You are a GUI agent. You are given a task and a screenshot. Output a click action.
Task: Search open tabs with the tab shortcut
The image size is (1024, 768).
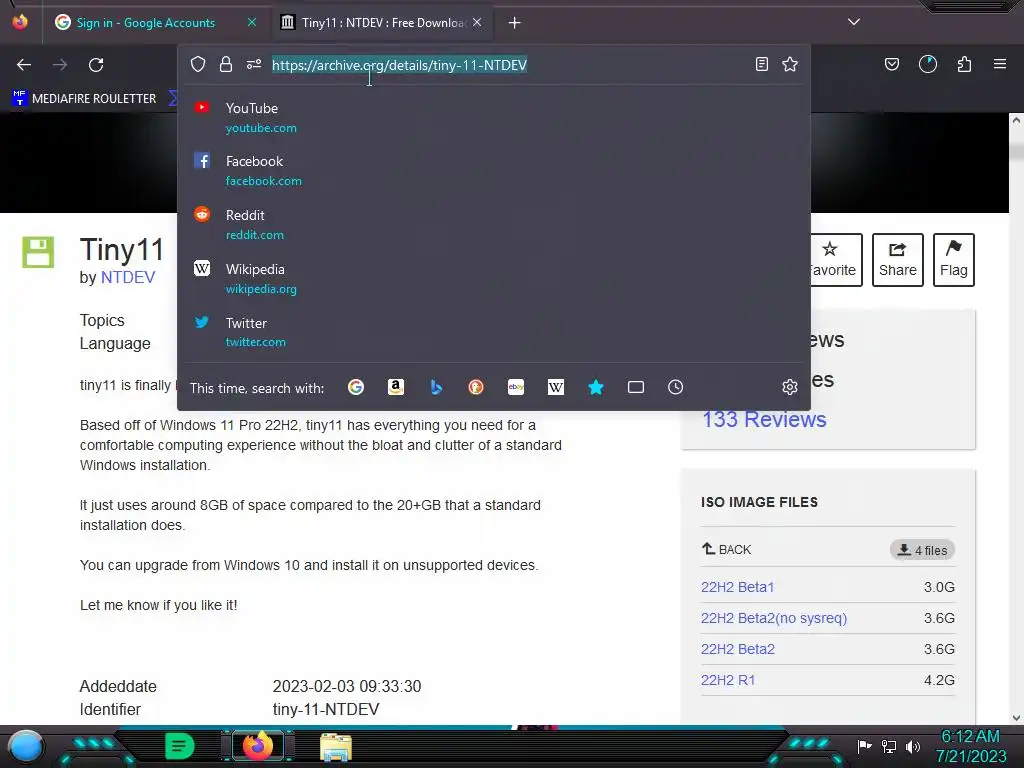point(635,387)
